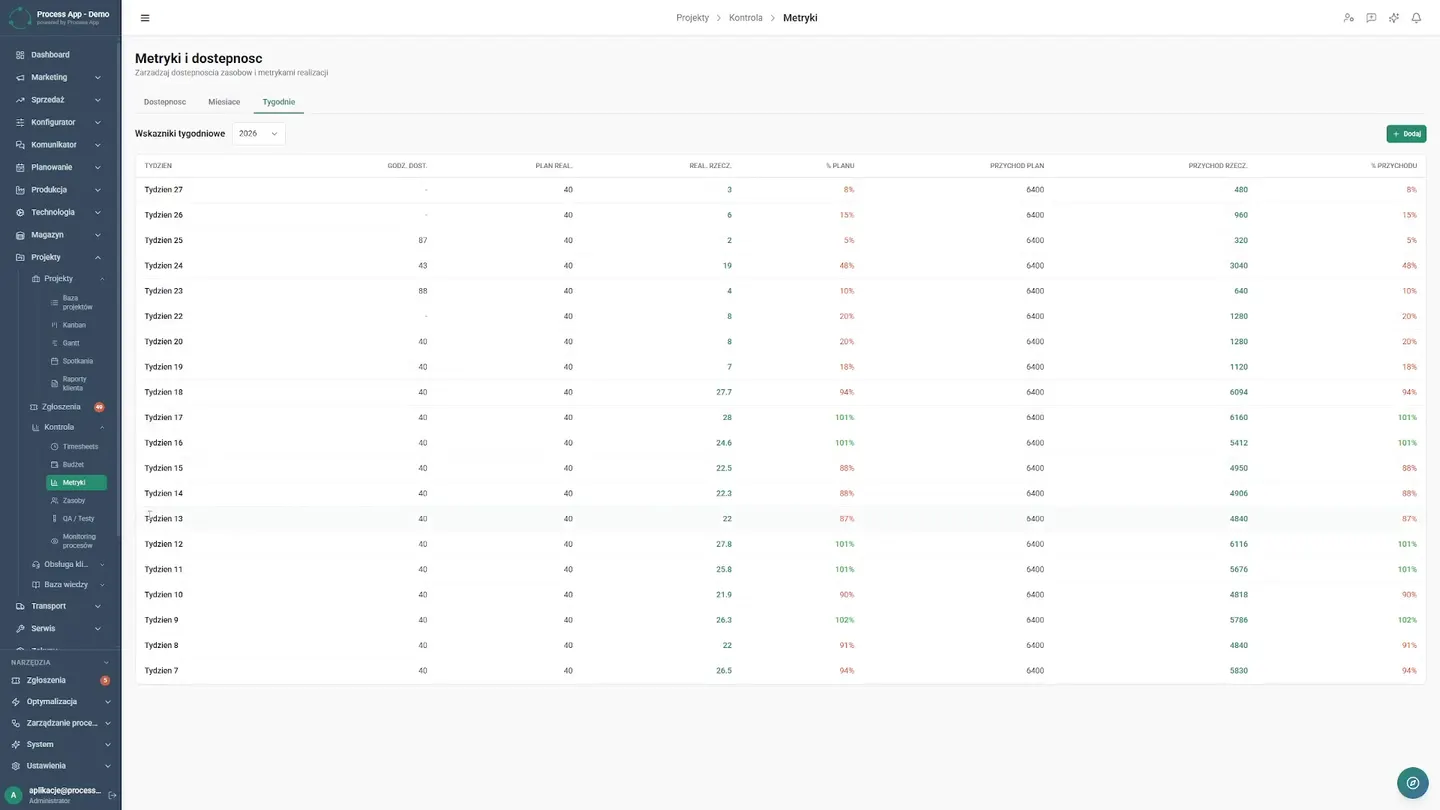1440x810 pixels.
Task: Open Spotkania in sidebar
Action: click(x=77, y=361)
